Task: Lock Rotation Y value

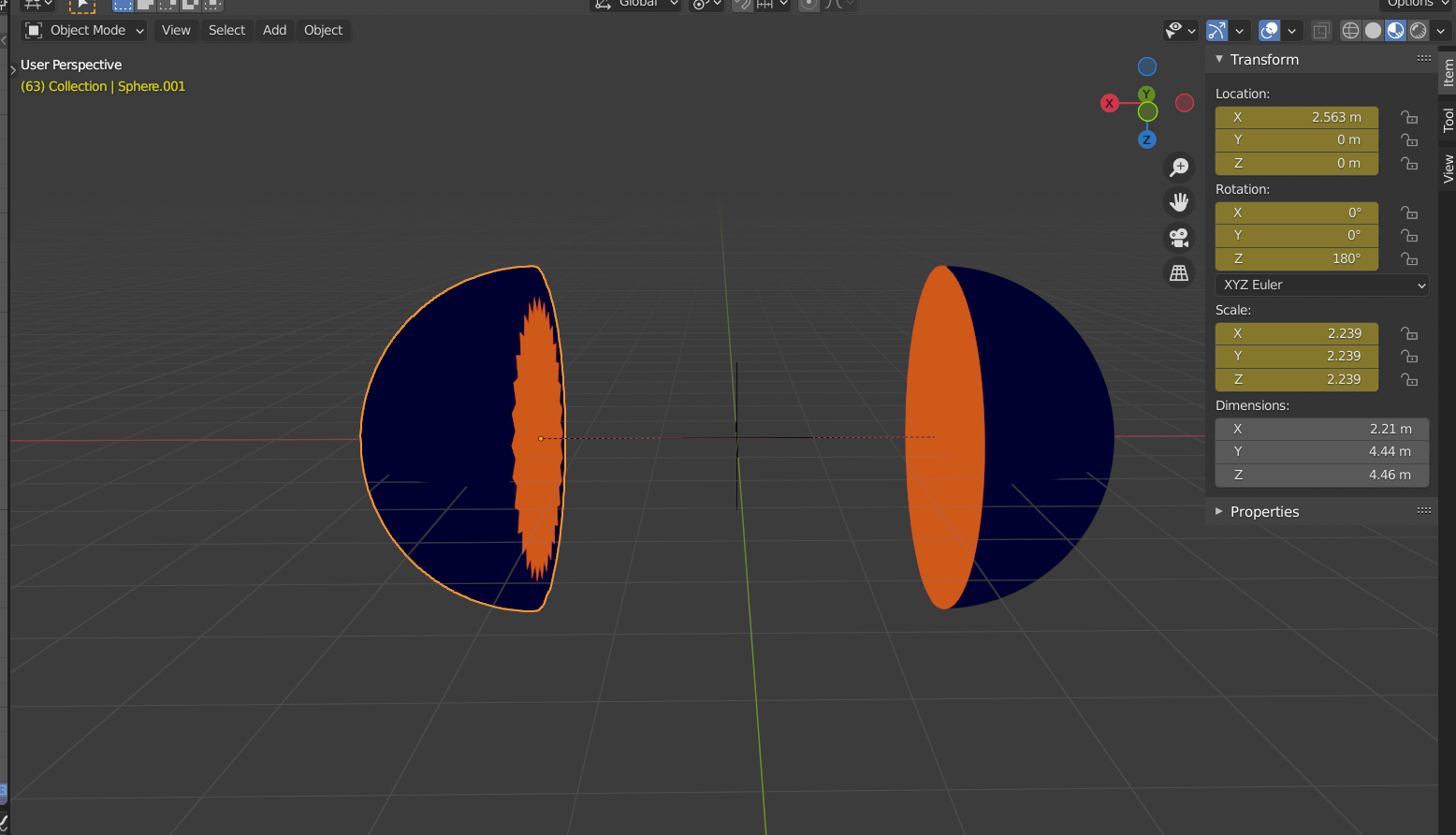Action: tap(1409, 235)
